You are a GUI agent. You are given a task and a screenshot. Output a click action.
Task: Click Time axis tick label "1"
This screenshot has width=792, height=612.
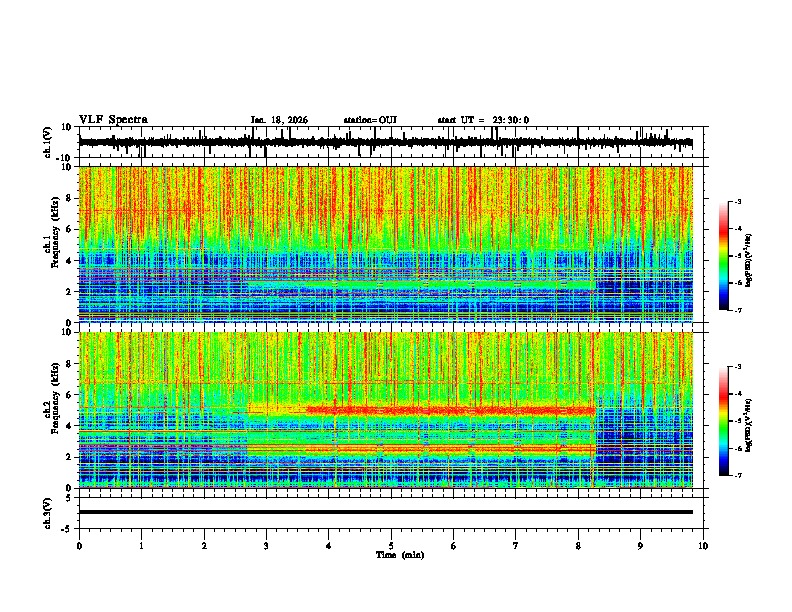[x=141, y=546]
